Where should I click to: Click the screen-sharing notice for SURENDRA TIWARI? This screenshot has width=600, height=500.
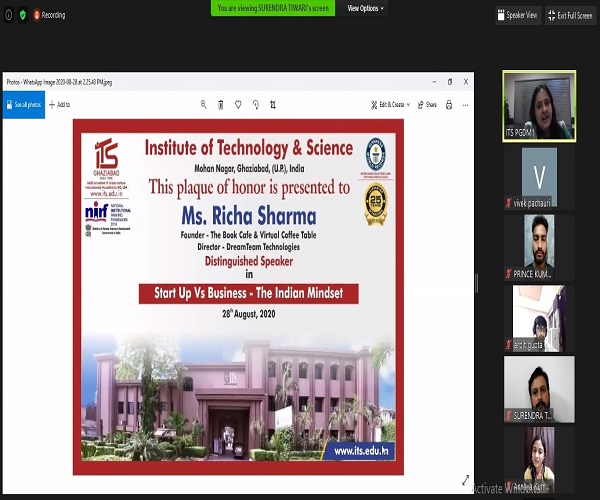coord(273,8)
